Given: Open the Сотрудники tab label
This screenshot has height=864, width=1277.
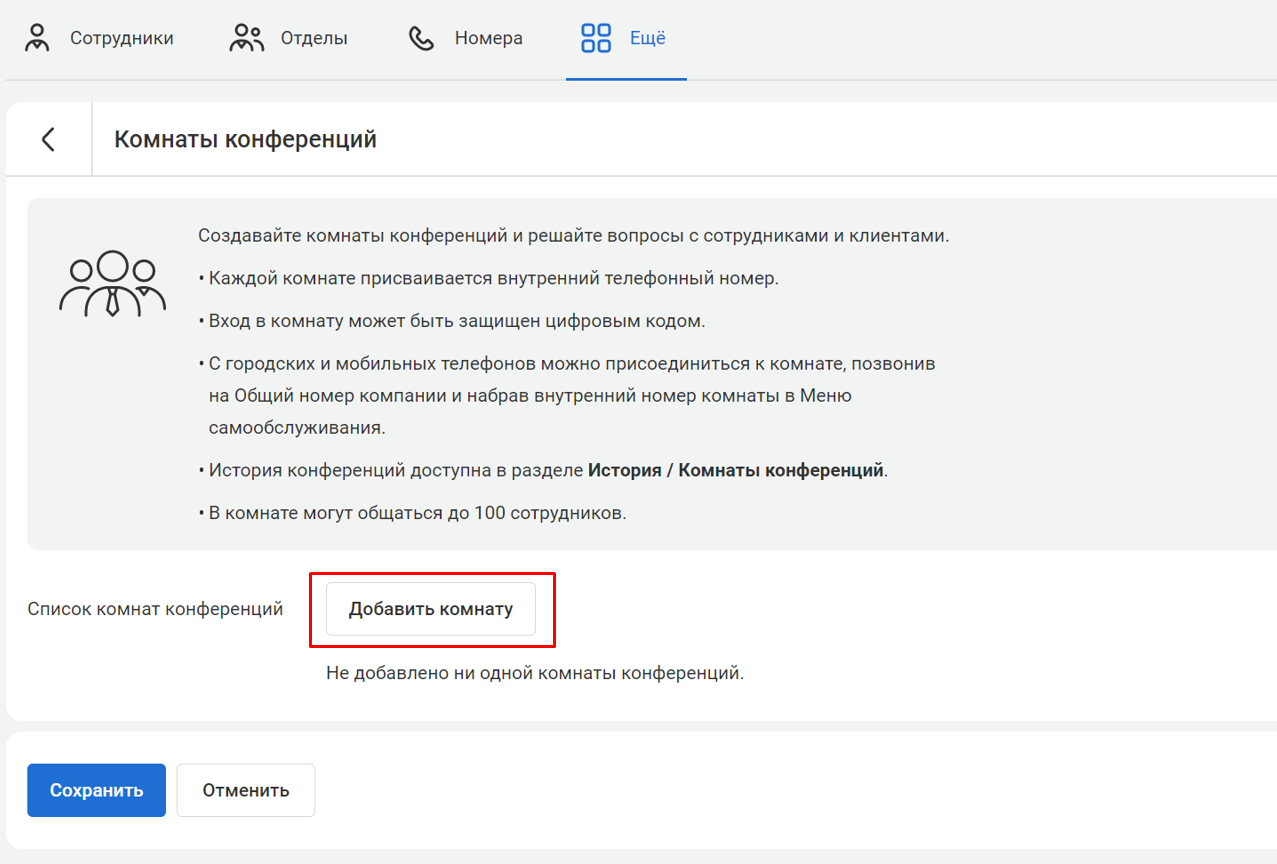Looking at the screenshot, I should 121,39.
